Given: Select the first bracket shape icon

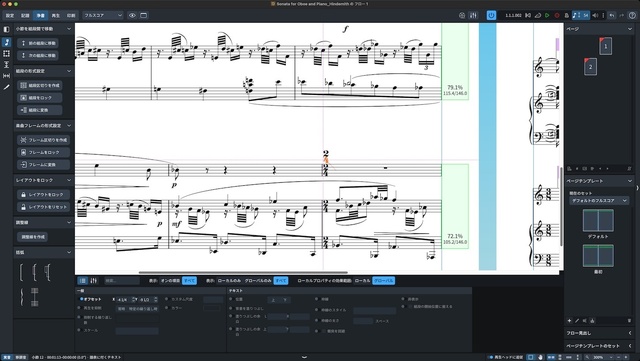Looking at the screenshot, I should pos(21,272).
